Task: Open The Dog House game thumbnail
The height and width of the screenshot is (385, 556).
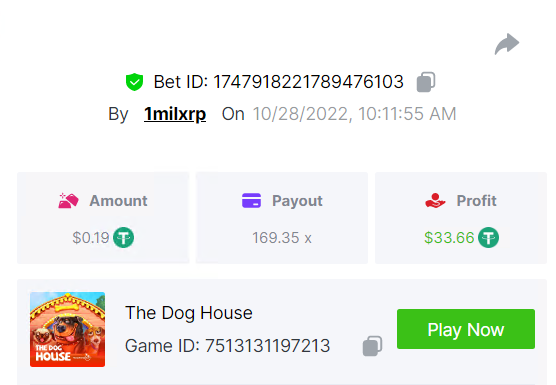Action: pos(67,329)
